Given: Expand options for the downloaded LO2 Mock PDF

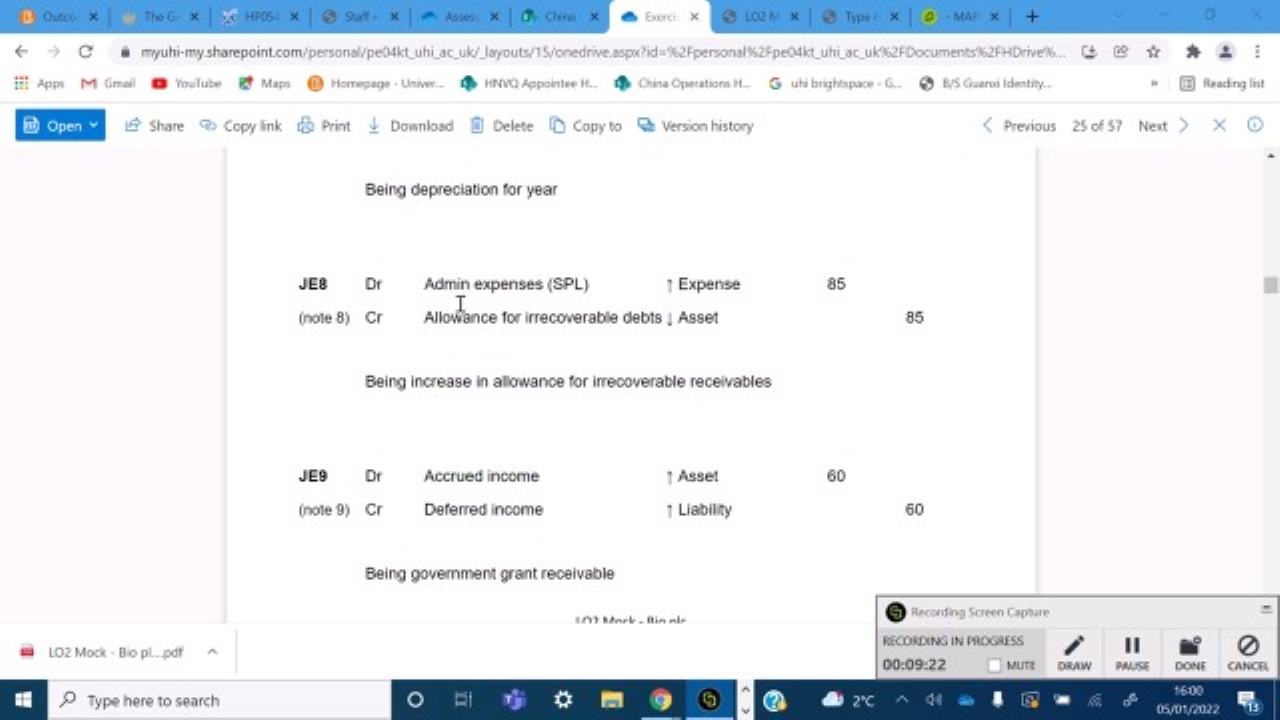Looking at the screenshot, I should pos(211,652).
